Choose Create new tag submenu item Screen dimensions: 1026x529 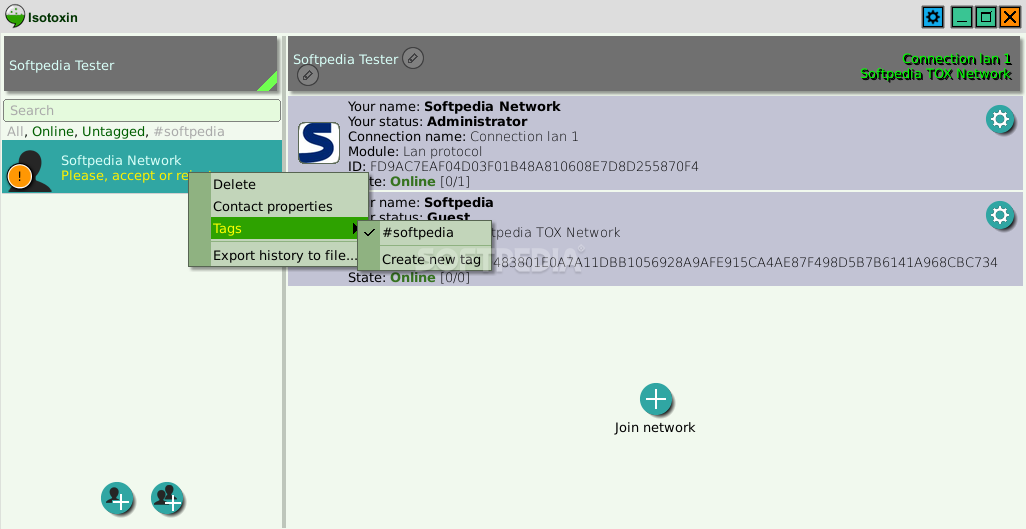431,259
